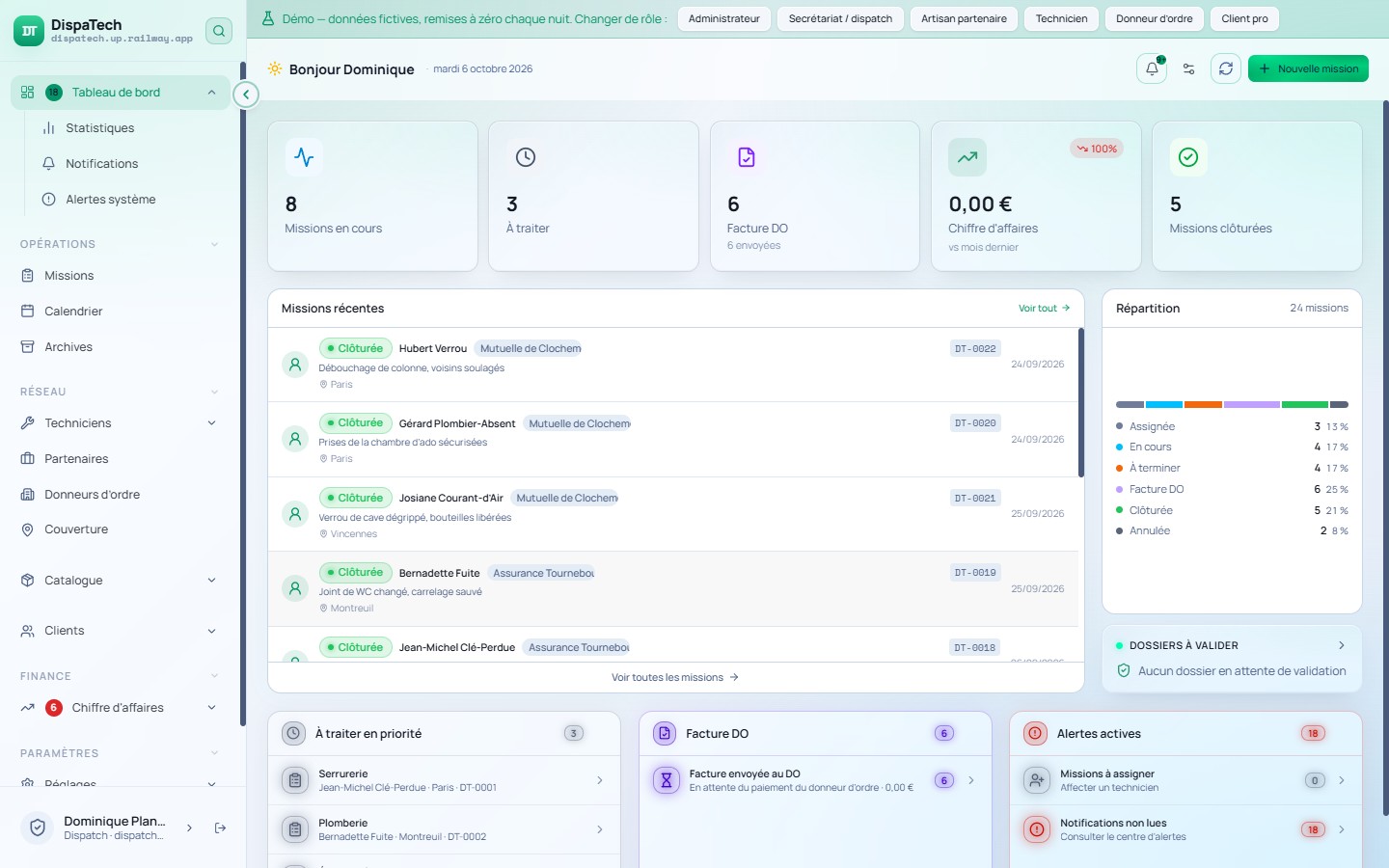Expand the Clients submenu
Screen dimensions: 1389x868
click(x=211, y=631)
